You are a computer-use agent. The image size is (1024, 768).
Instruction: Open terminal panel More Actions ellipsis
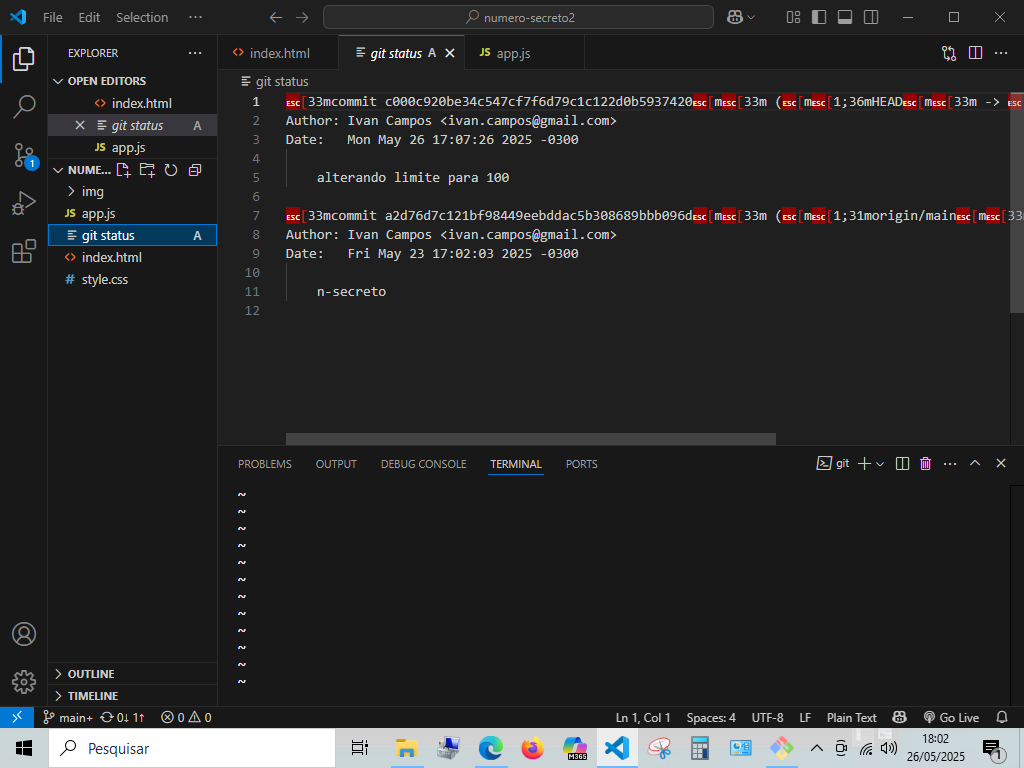[x=950, y=464]
